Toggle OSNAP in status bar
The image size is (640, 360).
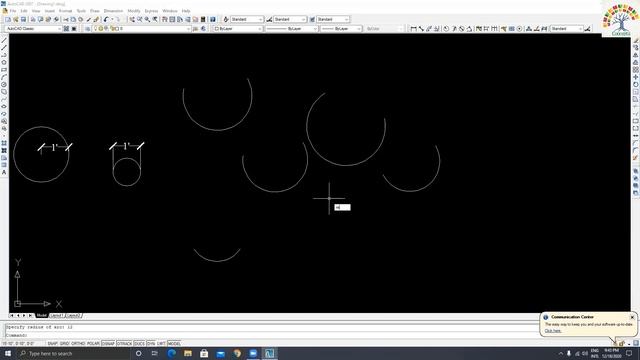(108, 344)
